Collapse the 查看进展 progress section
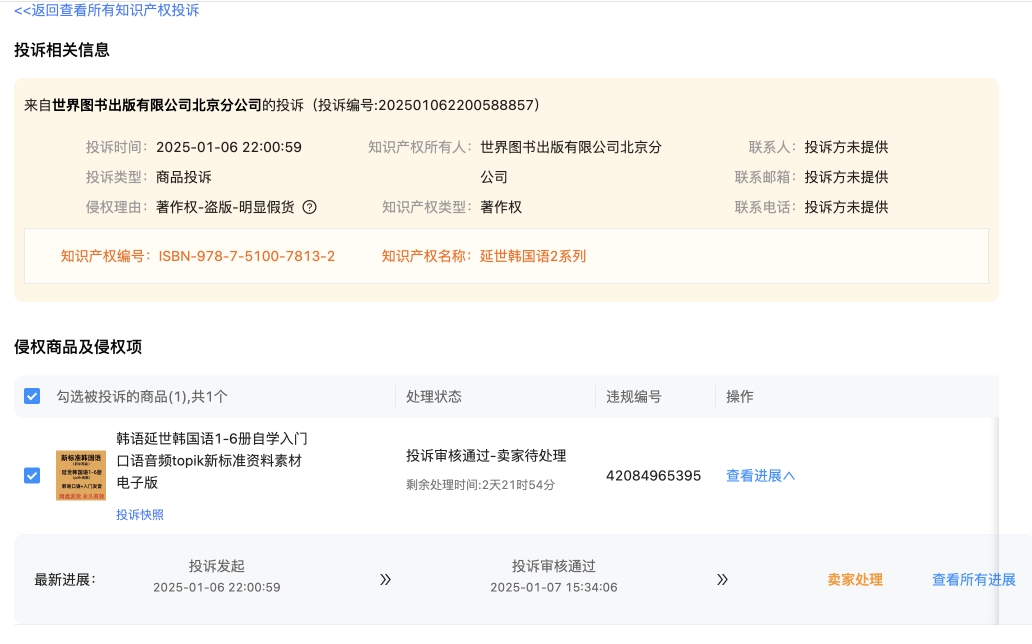The image size is (1032, 644). coord(760,476)
